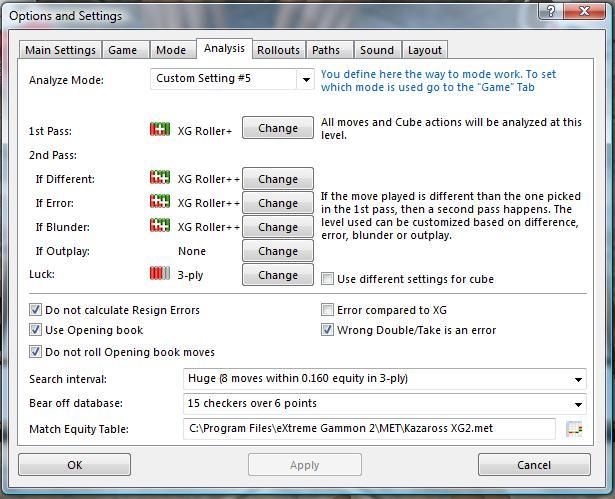This screenshot has height=499, width=615.
Task: Toggle Wrong Double/Take is an error
Action: (x=328, y=330)
